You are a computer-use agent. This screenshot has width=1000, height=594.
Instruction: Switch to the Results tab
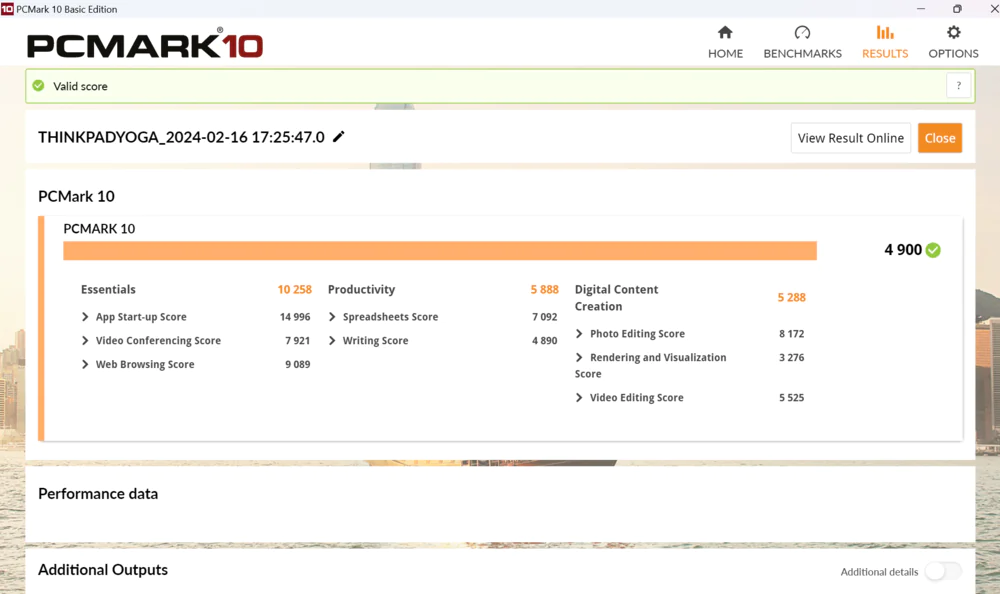[x=885, y=42]
